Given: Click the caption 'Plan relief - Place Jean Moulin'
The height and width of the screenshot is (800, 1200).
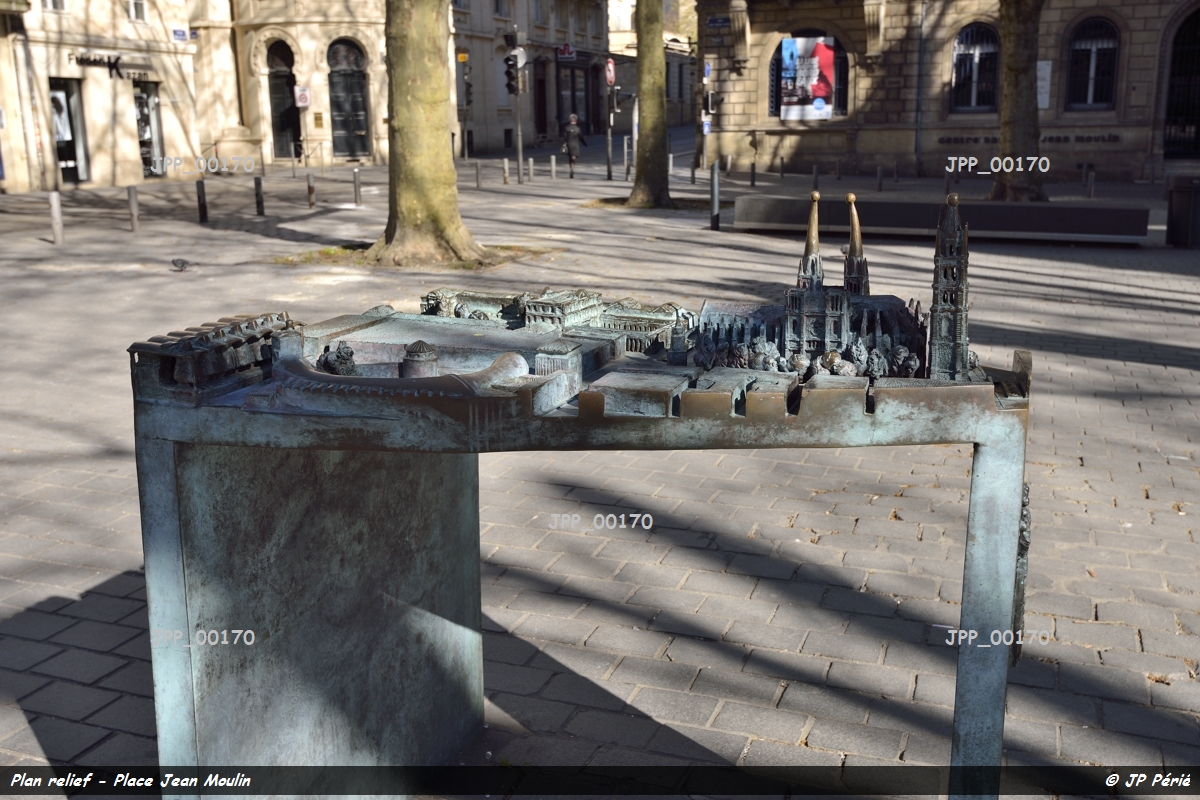Looking at the screenshot, I should (x=131, y=781).
